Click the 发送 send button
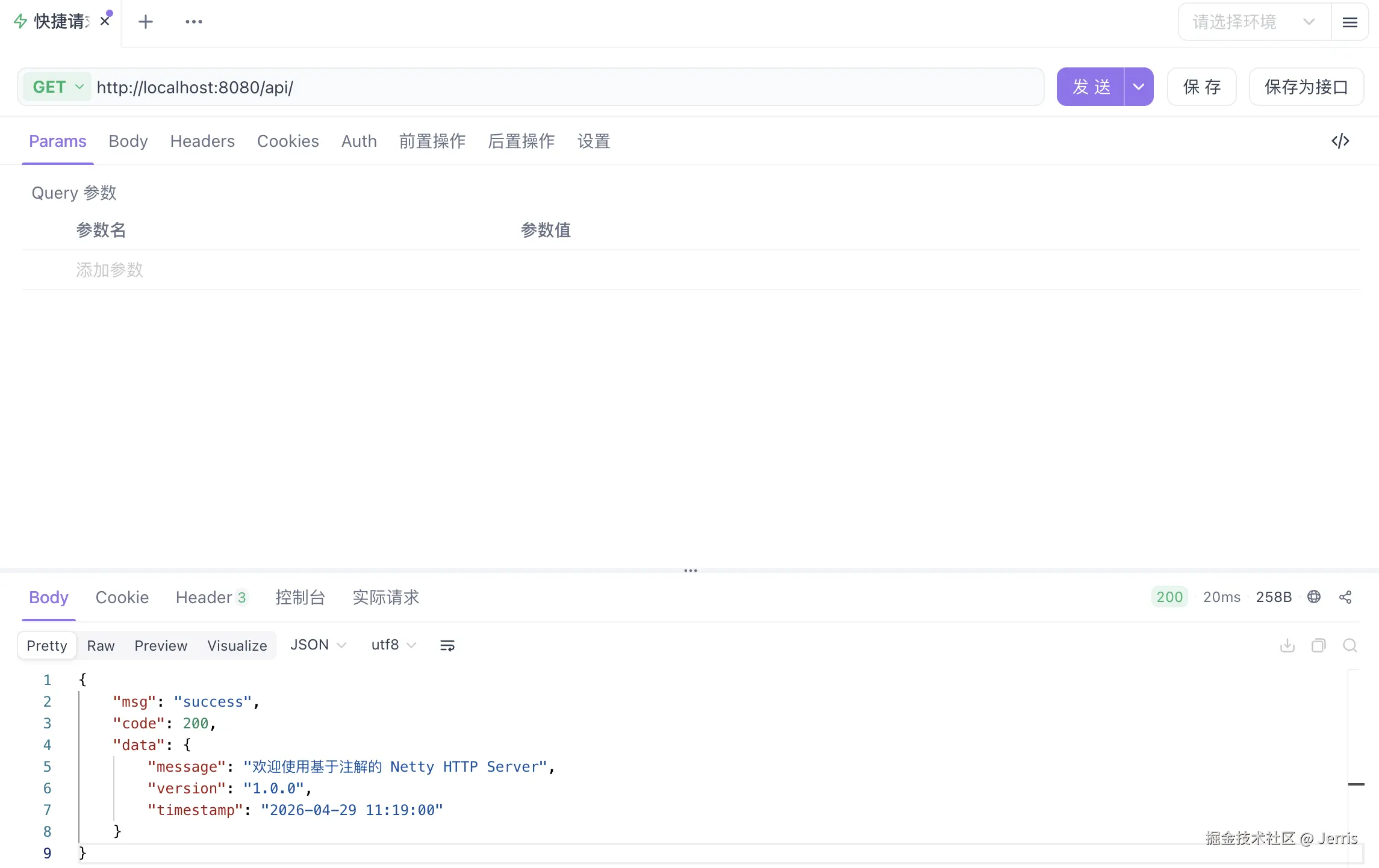This screenshot has height=868, width=1379. (1091, 87)
